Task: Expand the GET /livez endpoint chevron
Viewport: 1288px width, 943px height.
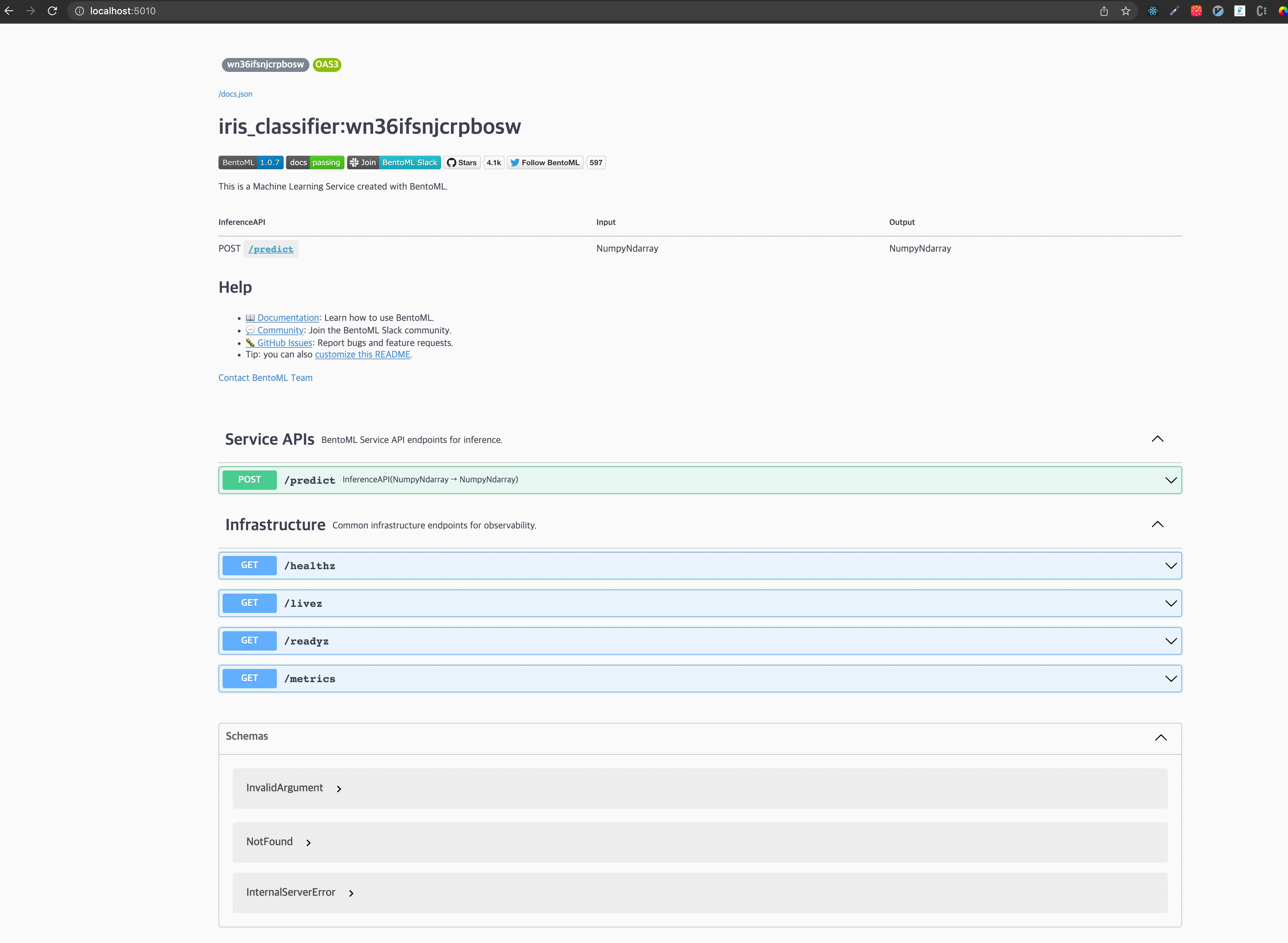Action: [x=1171, y=603]
